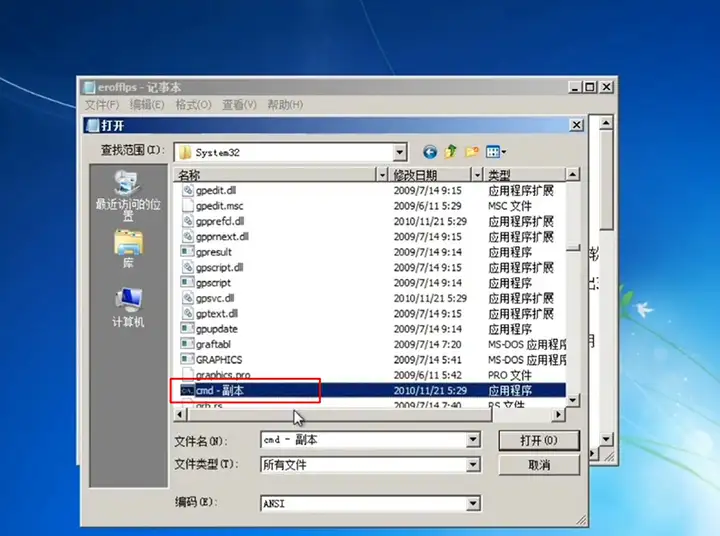
Task: Sort files by 修改日期 column header
Action: tap(431, 175)
